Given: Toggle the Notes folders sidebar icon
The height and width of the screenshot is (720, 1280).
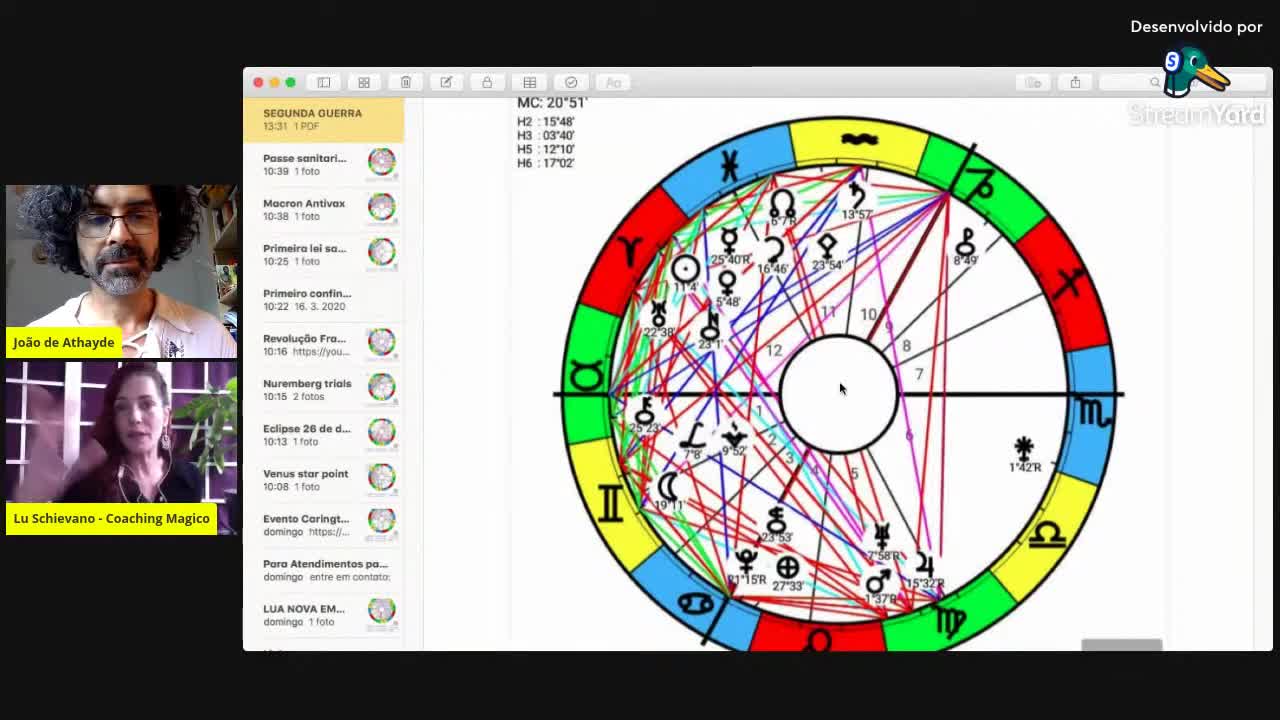Looking at the screenshot, I should pyautogui.click(x=324, y=82).
